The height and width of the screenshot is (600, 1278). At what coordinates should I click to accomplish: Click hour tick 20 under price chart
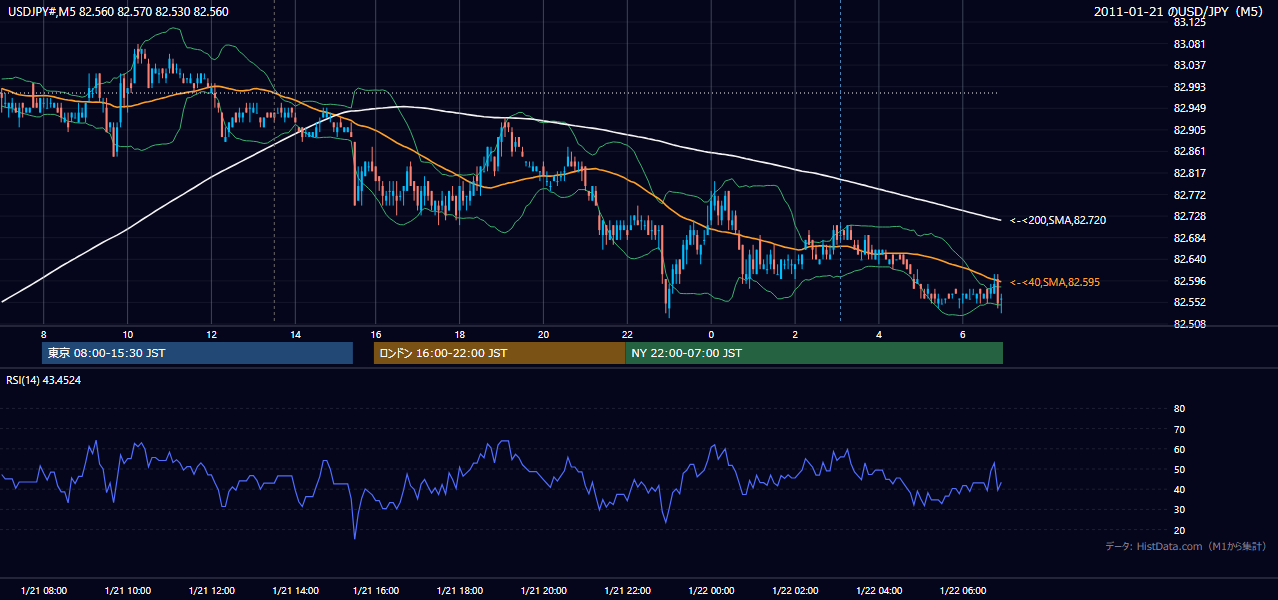pyautogui.click(x=544, y=334)
